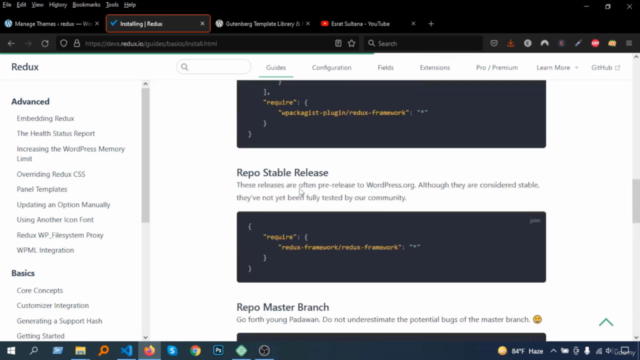Open the View menu

(x=37, y=5)
